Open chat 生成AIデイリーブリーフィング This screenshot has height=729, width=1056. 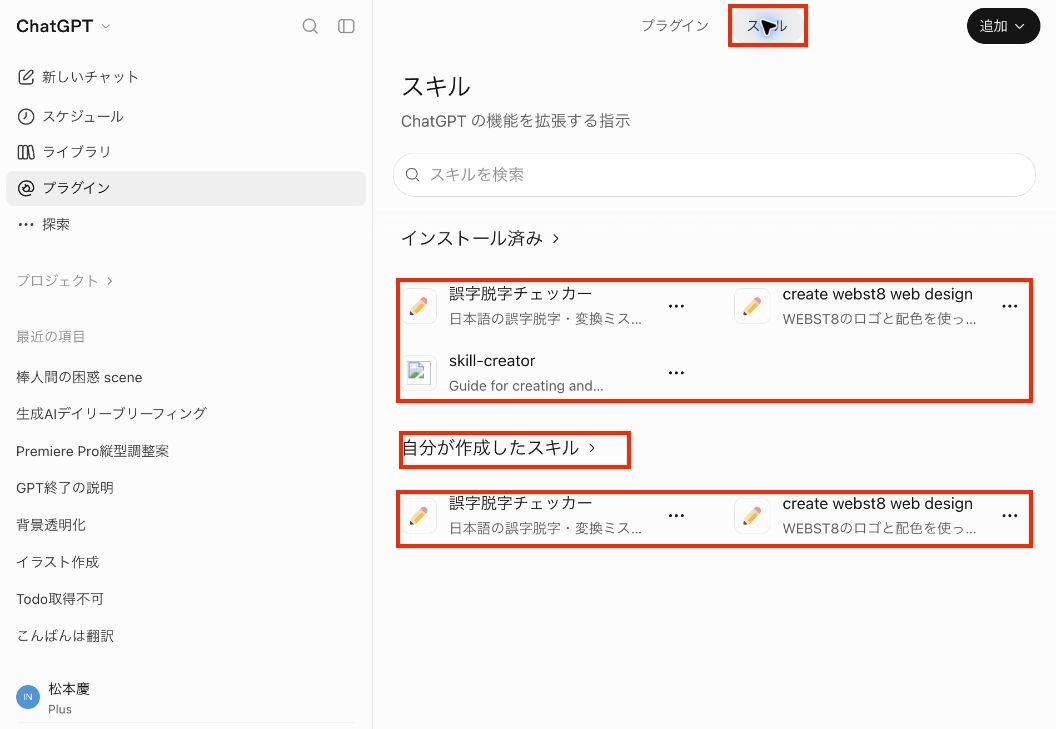[111, 414]
